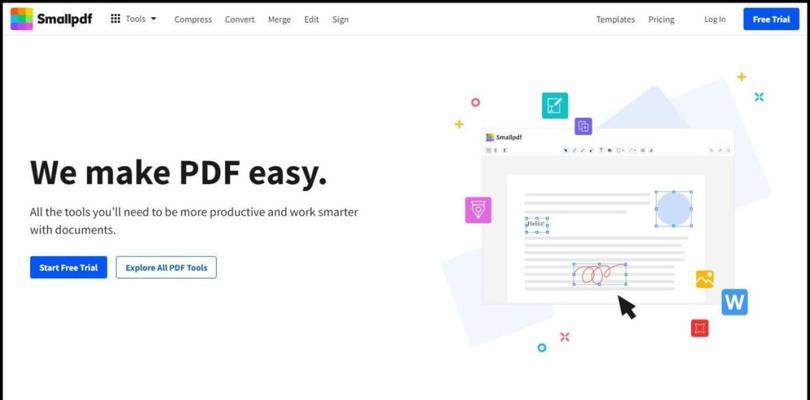Click the Log In link
The image size is (810, 400).
[714, 19]
